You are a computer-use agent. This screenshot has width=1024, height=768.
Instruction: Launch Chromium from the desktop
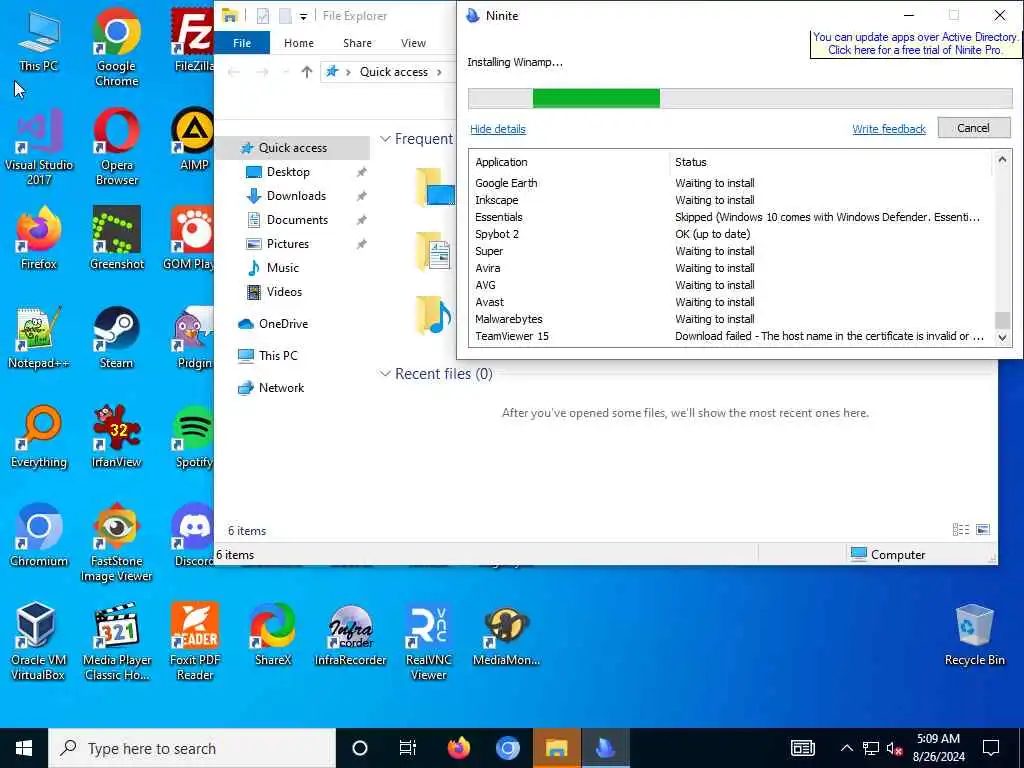39,536
